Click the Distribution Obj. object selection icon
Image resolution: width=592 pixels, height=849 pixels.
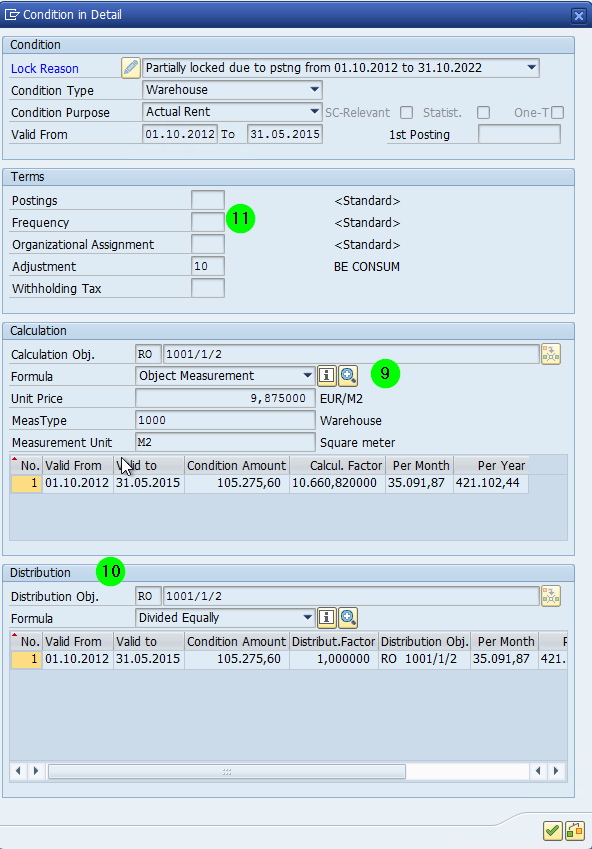551,596
